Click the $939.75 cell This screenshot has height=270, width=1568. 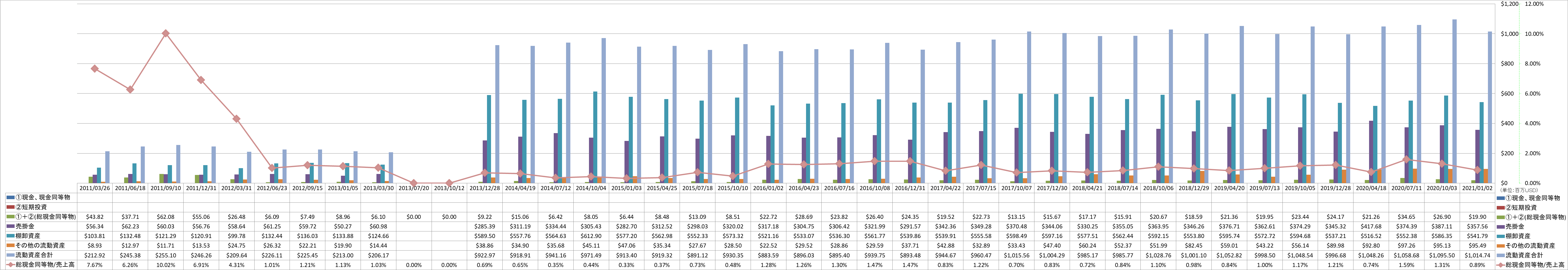click(x=875, y=255)
